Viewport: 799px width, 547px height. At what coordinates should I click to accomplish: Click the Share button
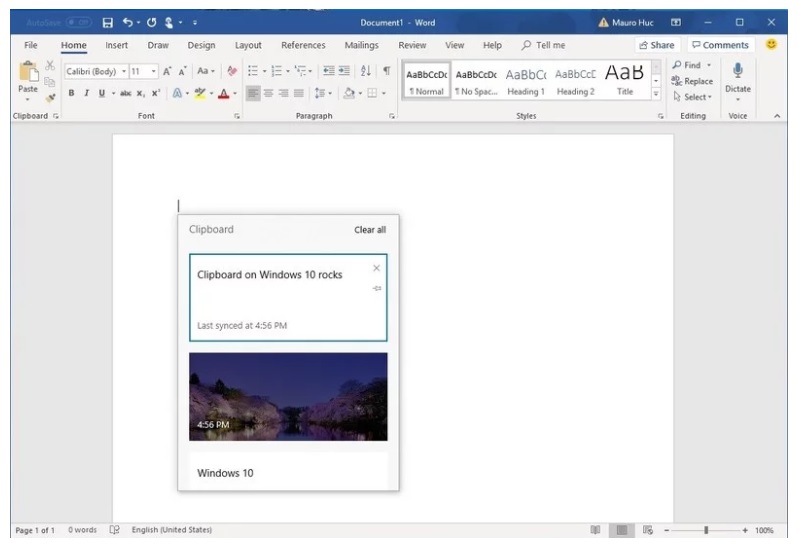(x=657, y=45)
